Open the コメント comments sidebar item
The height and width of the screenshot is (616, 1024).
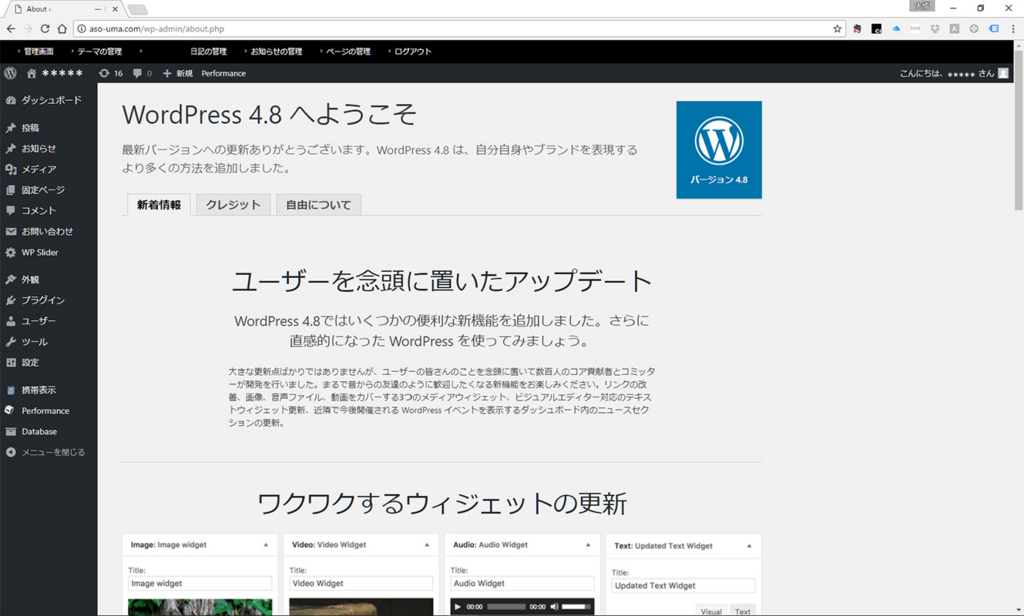[48, 211]
